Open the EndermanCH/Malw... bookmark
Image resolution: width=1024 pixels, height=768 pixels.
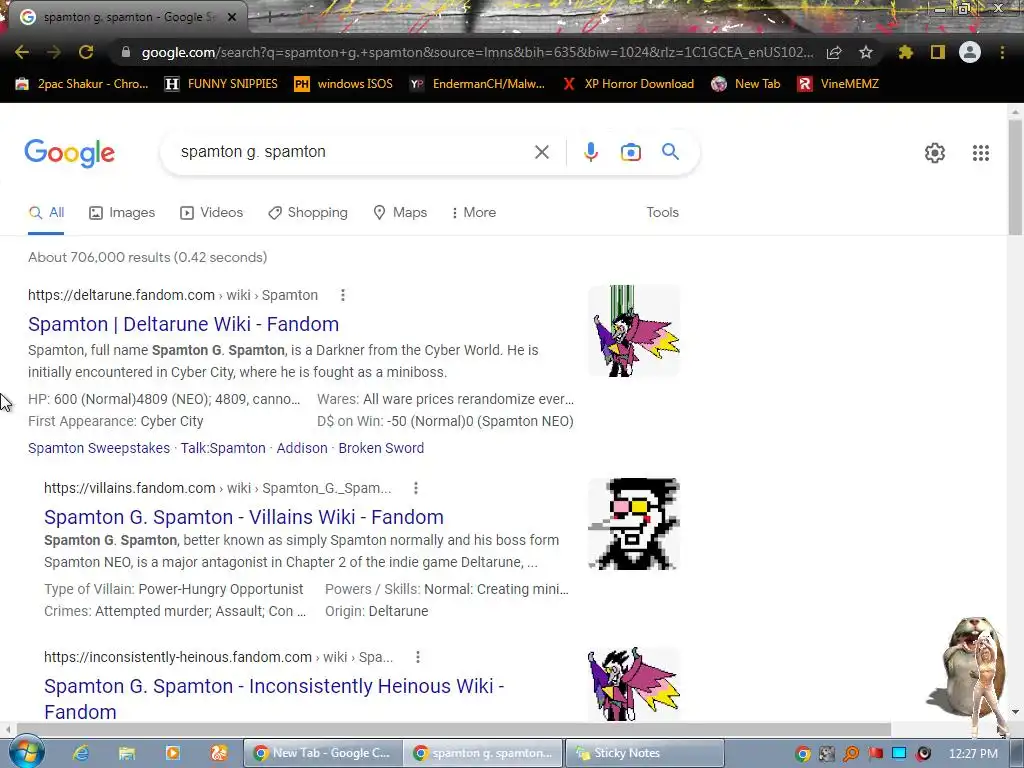pyautogui.click(x=477, y=84)
